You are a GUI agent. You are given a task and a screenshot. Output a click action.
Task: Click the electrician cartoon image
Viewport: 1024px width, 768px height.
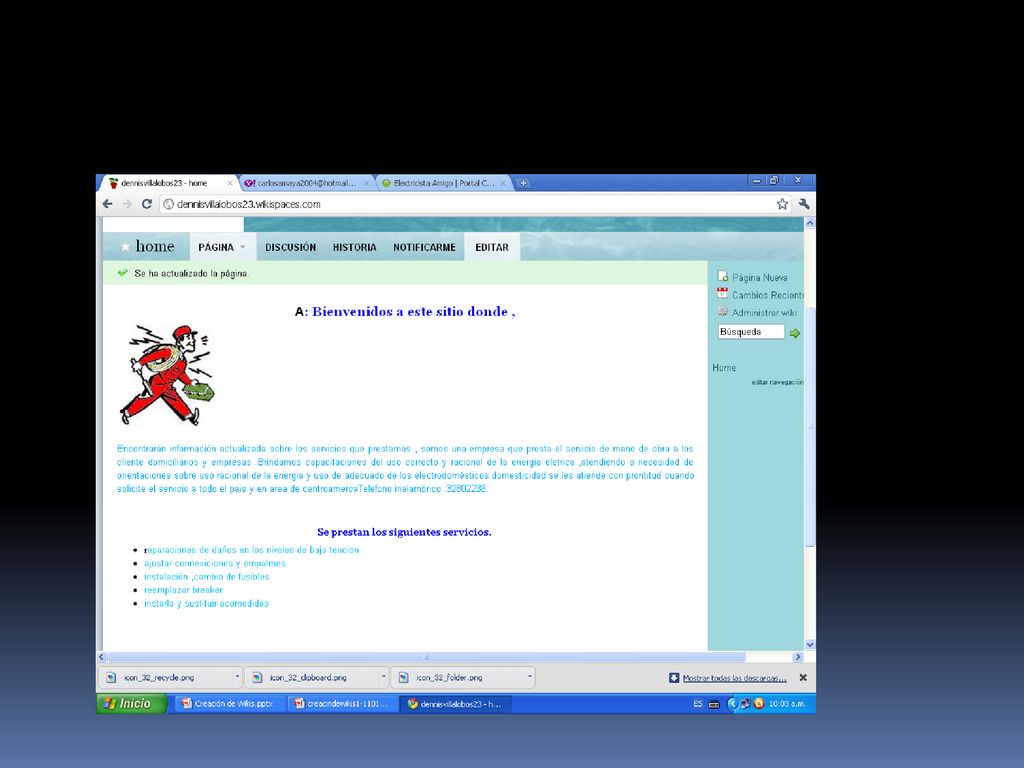coord(167,376)
